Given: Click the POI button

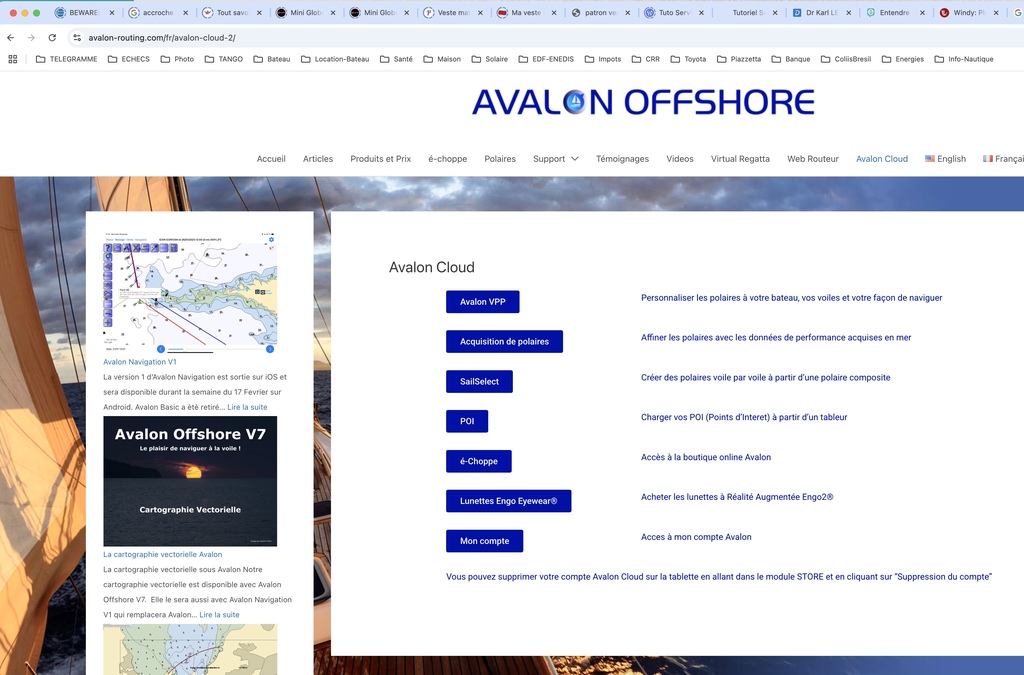Looking at the screenshot, I should click(467, 421).
